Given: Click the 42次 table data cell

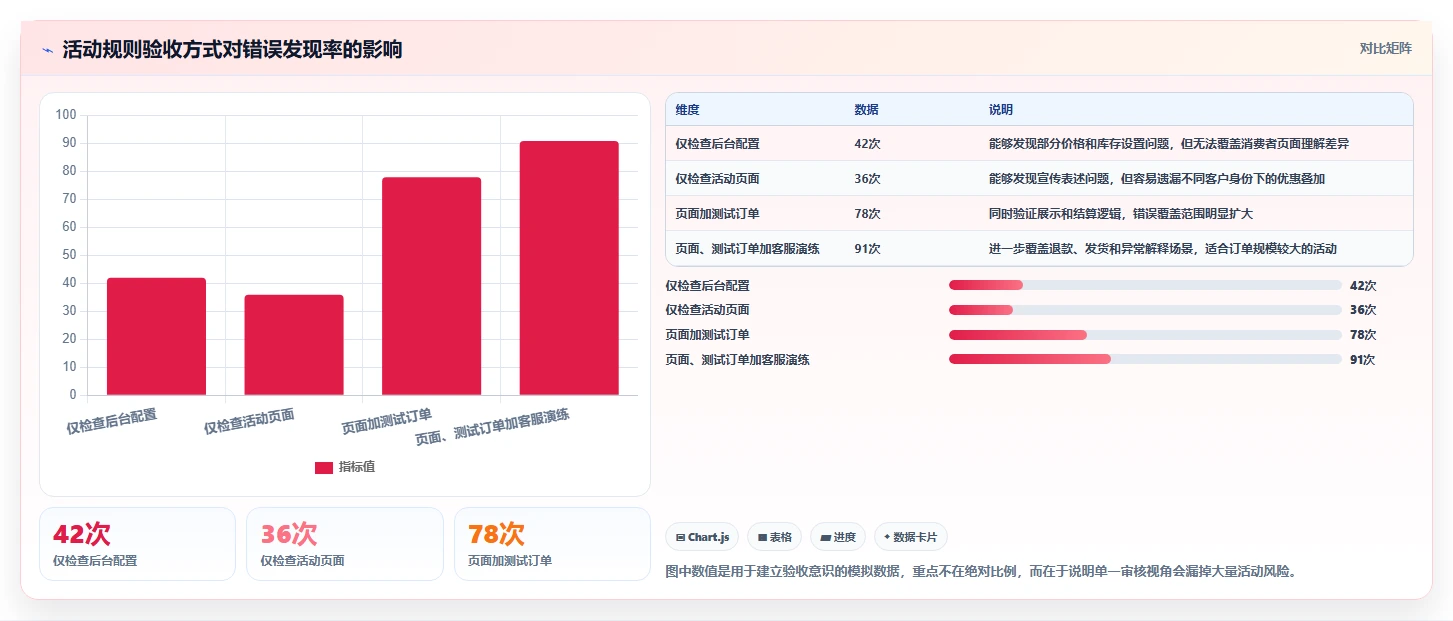Looking at the screenshot, I should 867,144.
